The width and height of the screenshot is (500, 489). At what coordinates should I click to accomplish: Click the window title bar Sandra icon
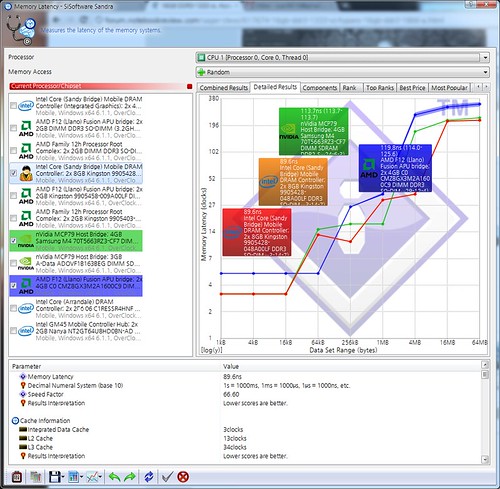[x=8, y=6]
